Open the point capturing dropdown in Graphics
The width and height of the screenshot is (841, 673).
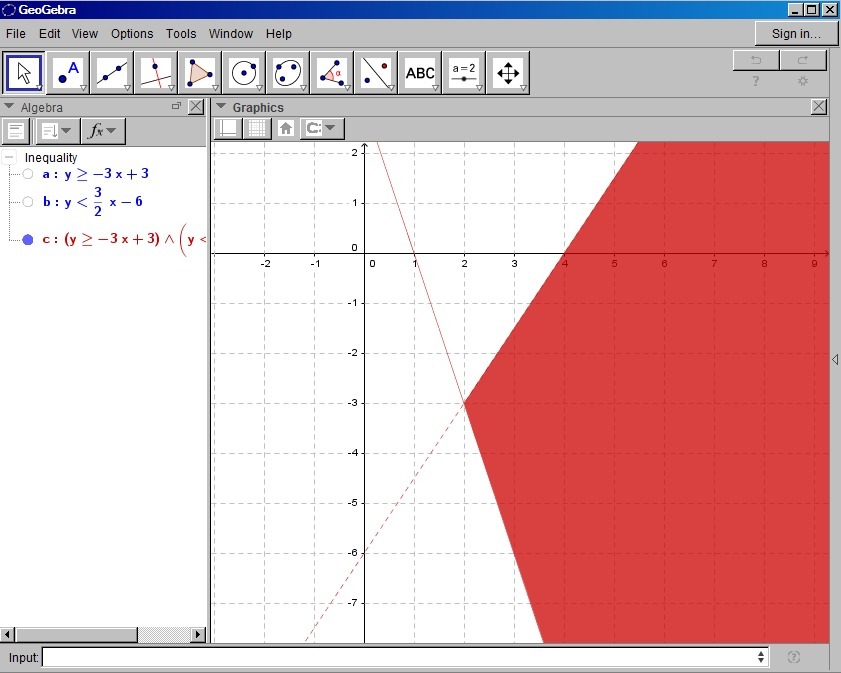tap(321, 128)
